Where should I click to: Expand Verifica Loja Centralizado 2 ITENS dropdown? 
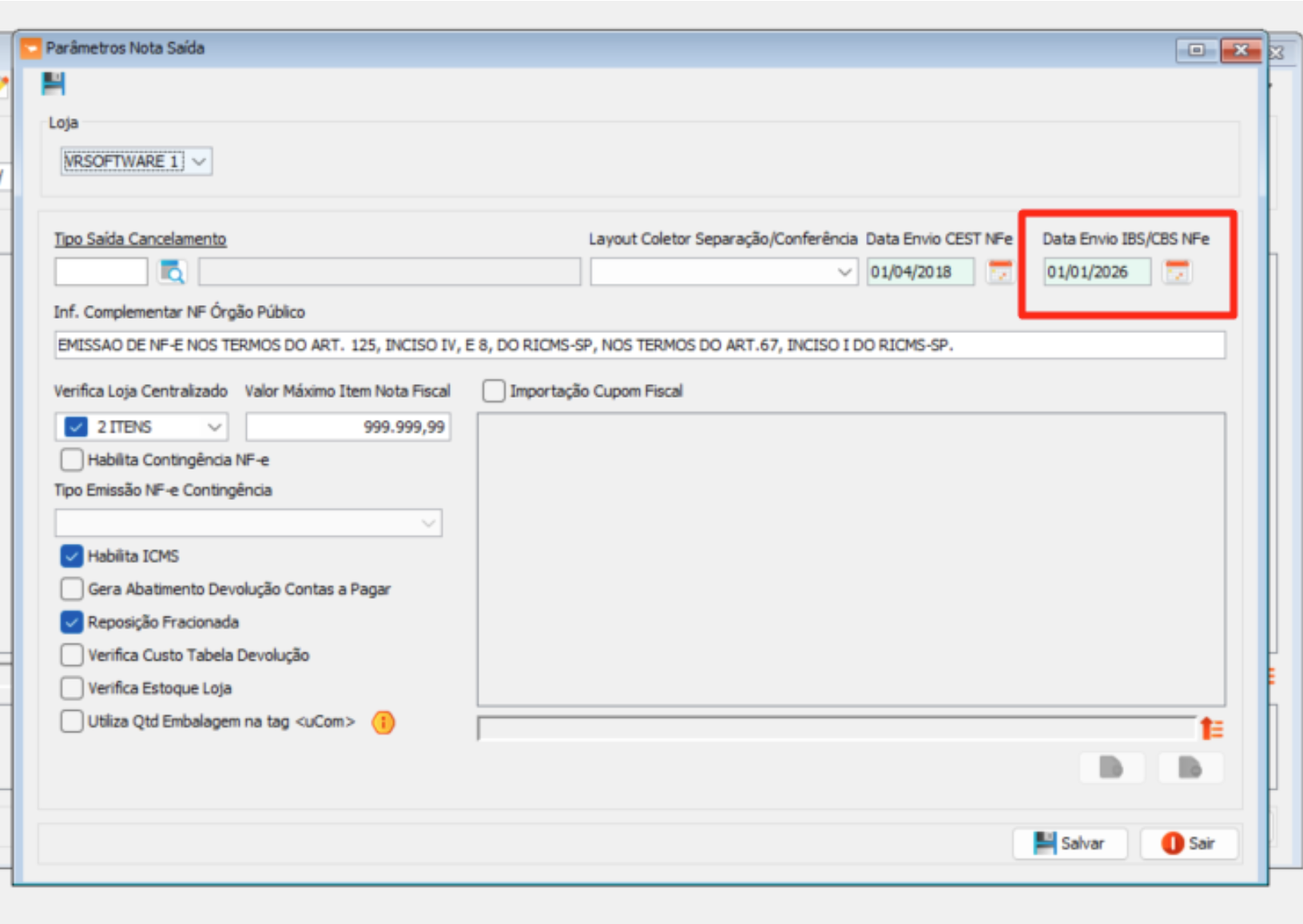click(214, 427)
